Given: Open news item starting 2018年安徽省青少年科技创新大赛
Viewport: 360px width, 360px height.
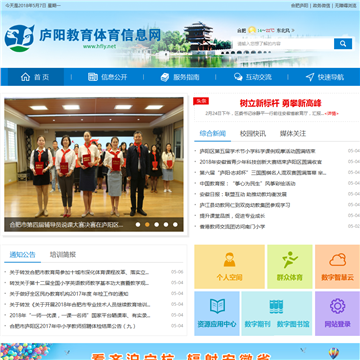Looking at the screenshot, I should pyautogui.click(x=261, y=162).
